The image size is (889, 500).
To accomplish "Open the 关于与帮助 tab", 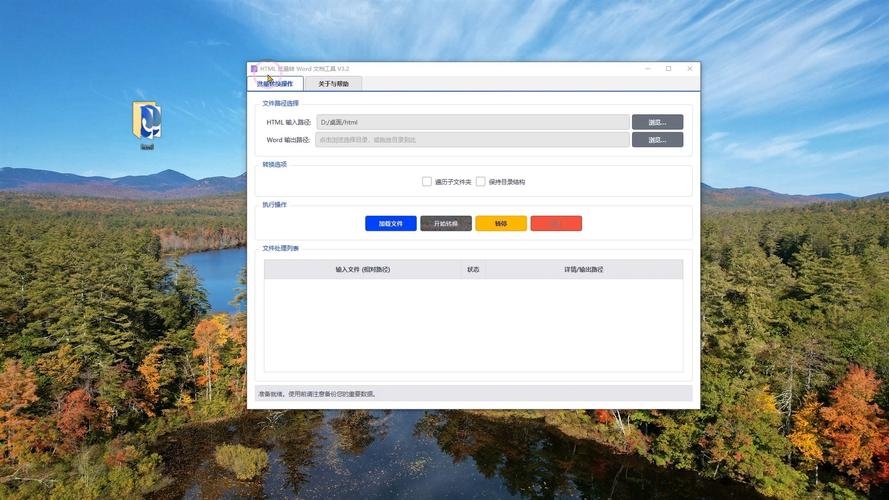I will [x=333, y=84].
